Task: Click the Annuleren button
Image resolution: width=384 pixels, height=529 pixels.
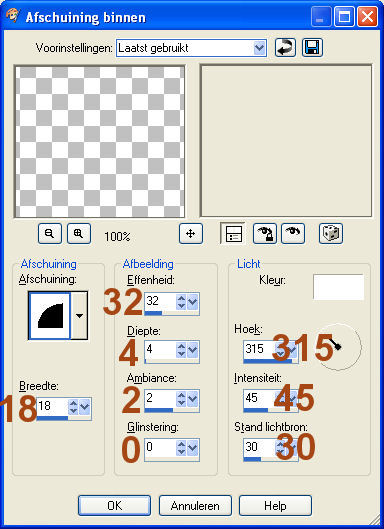Action: [x=195, y=505]
